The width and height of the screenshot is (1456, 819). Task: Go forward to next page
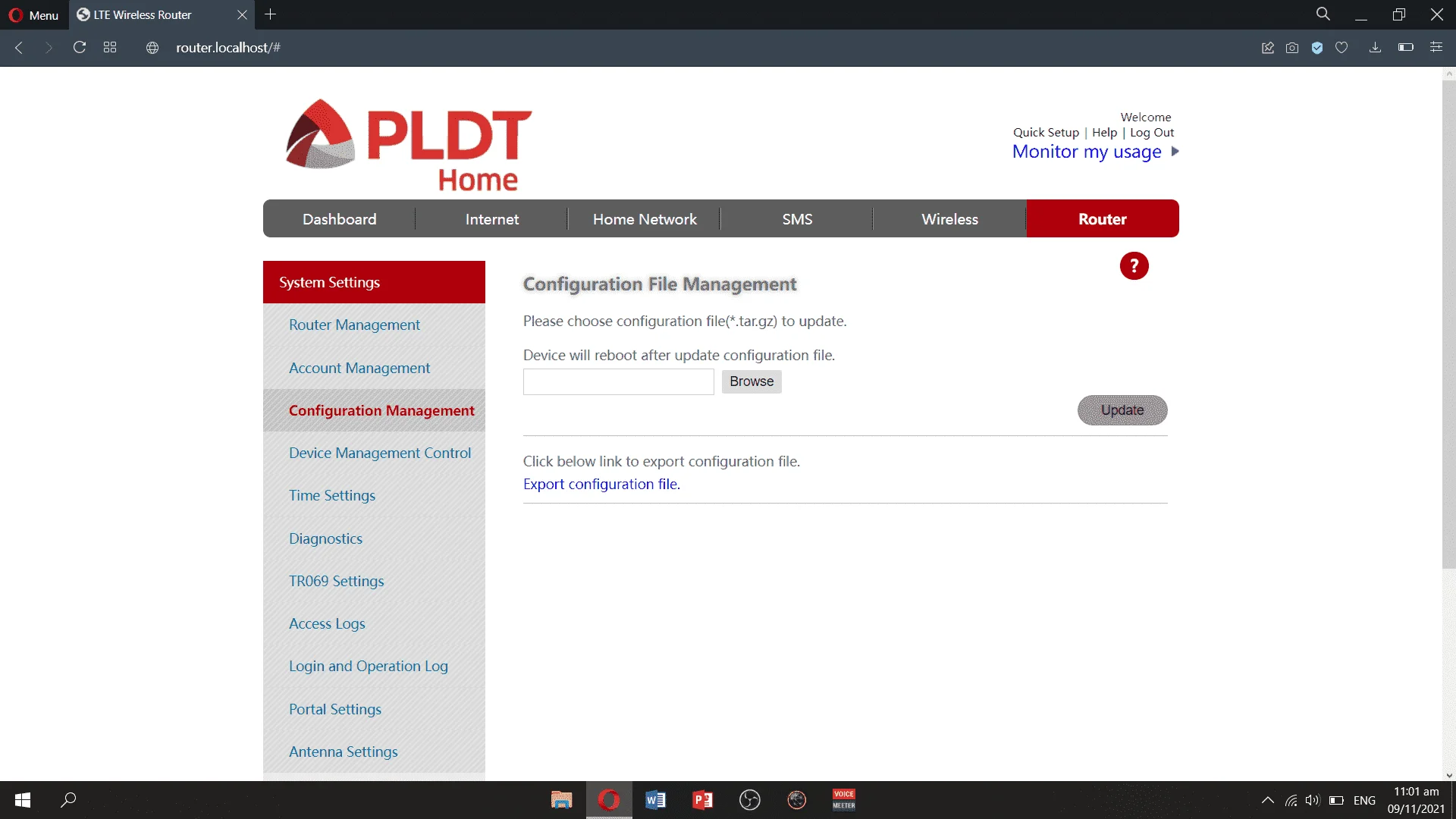[x=49, y=48]
